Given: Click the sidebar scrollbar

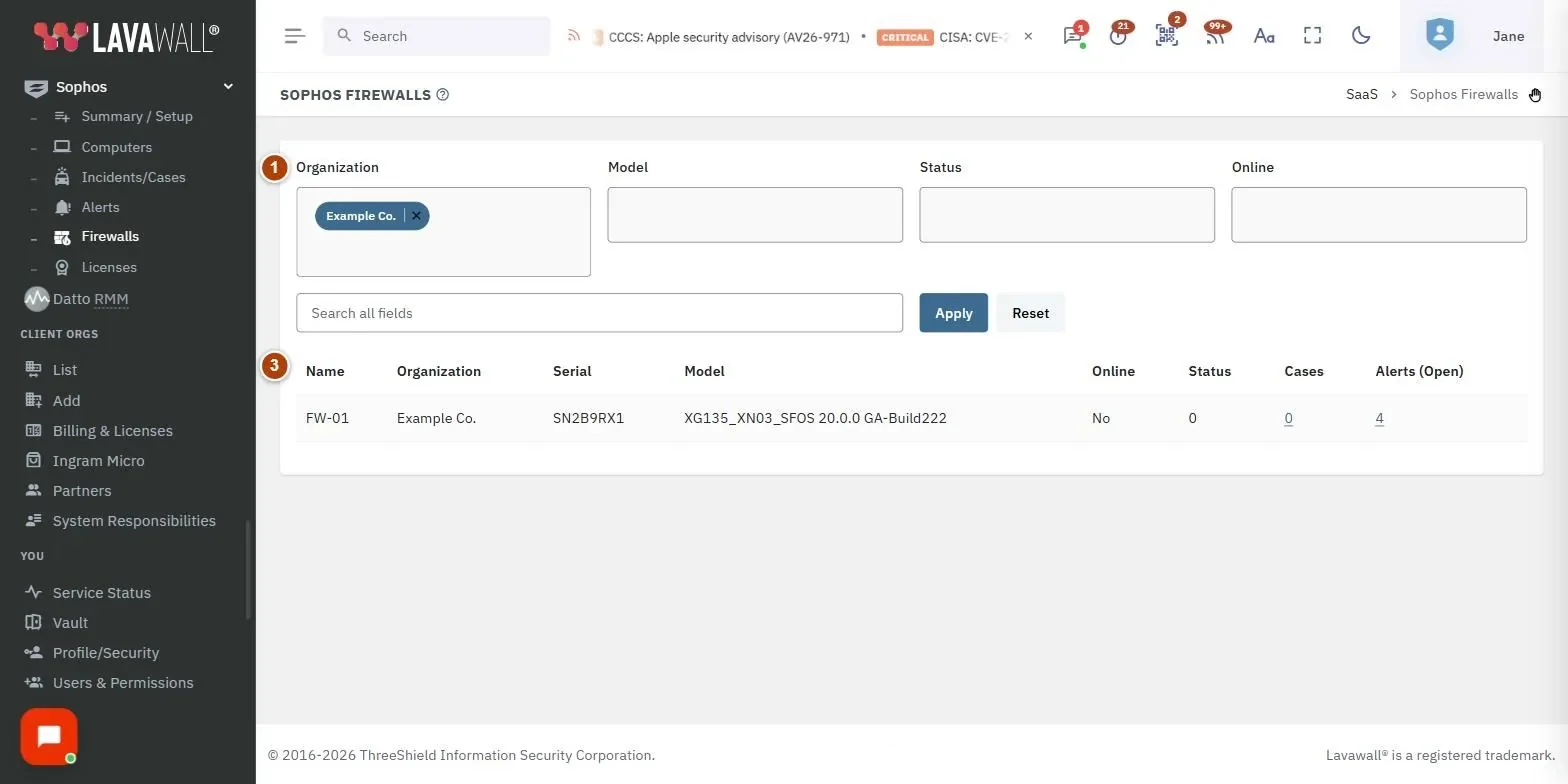Looking at the screenshot, I should coord(248,570).
